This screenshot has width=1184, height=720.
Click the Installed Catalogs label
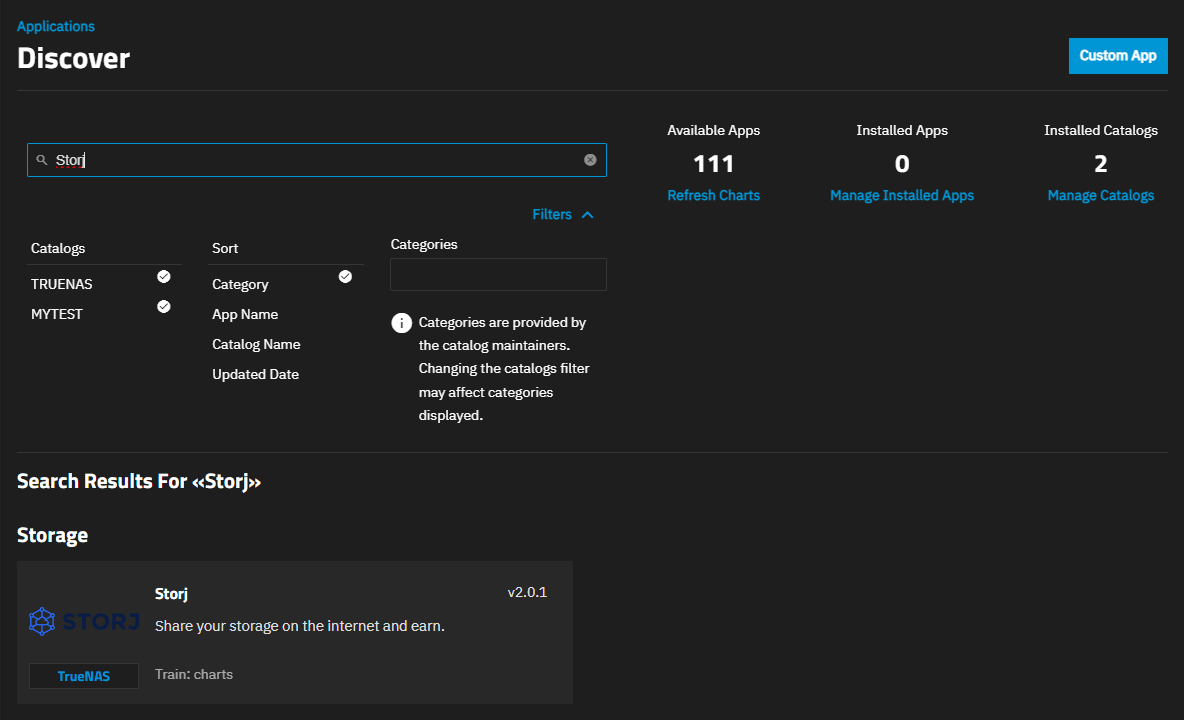[x=1101, y=131]
